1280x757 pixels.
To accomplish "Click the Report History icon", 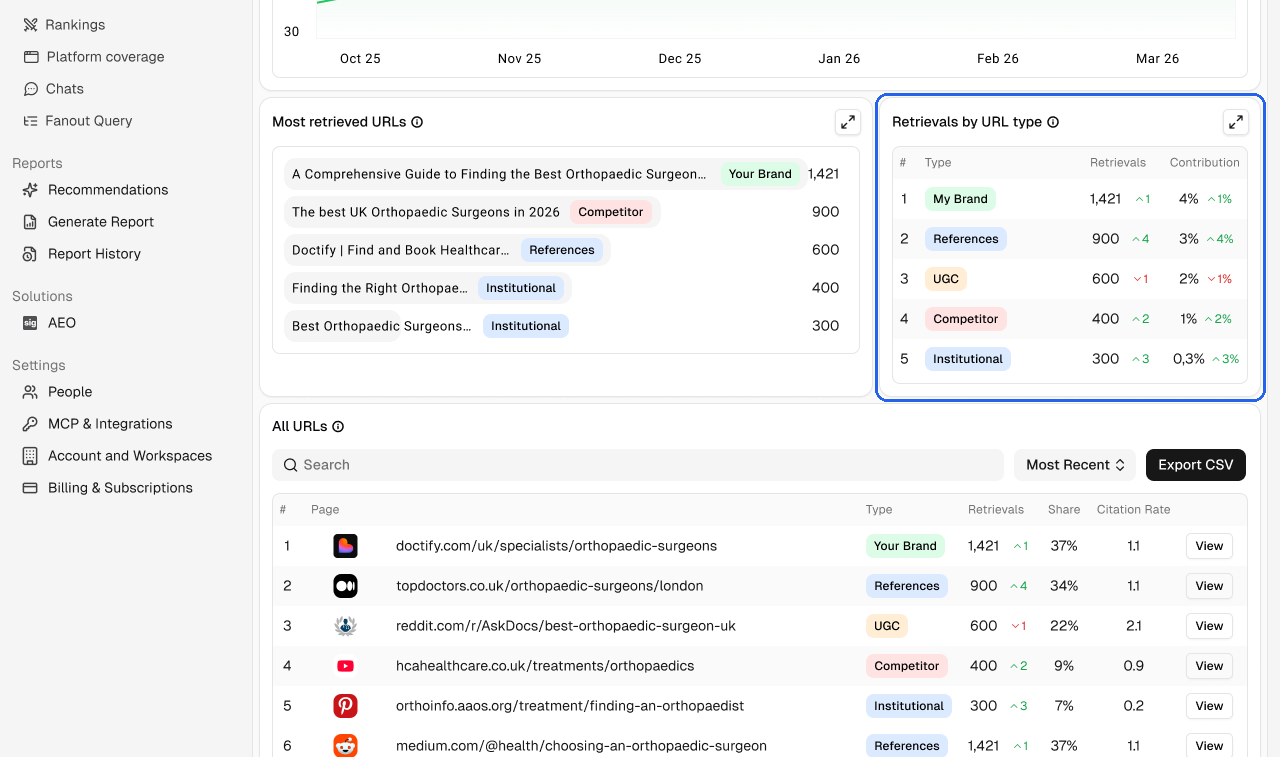I will pyautogui.click(x=30, y=254).
